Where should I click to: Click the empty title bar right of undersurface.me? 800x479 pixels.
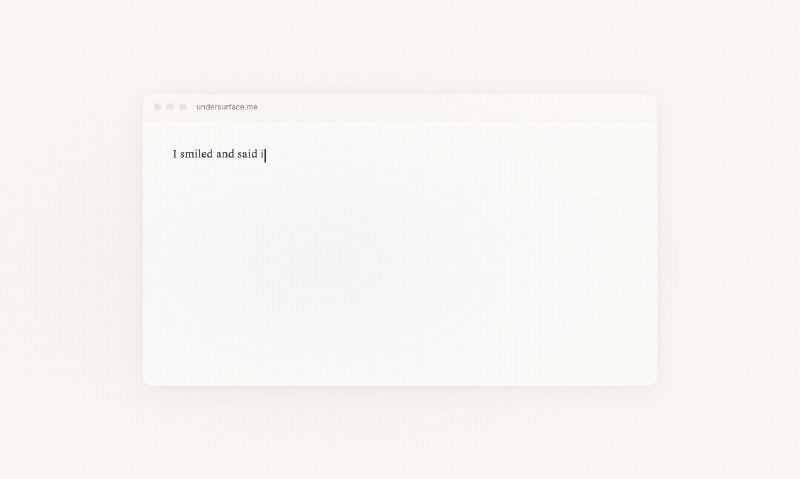point(457,107)
